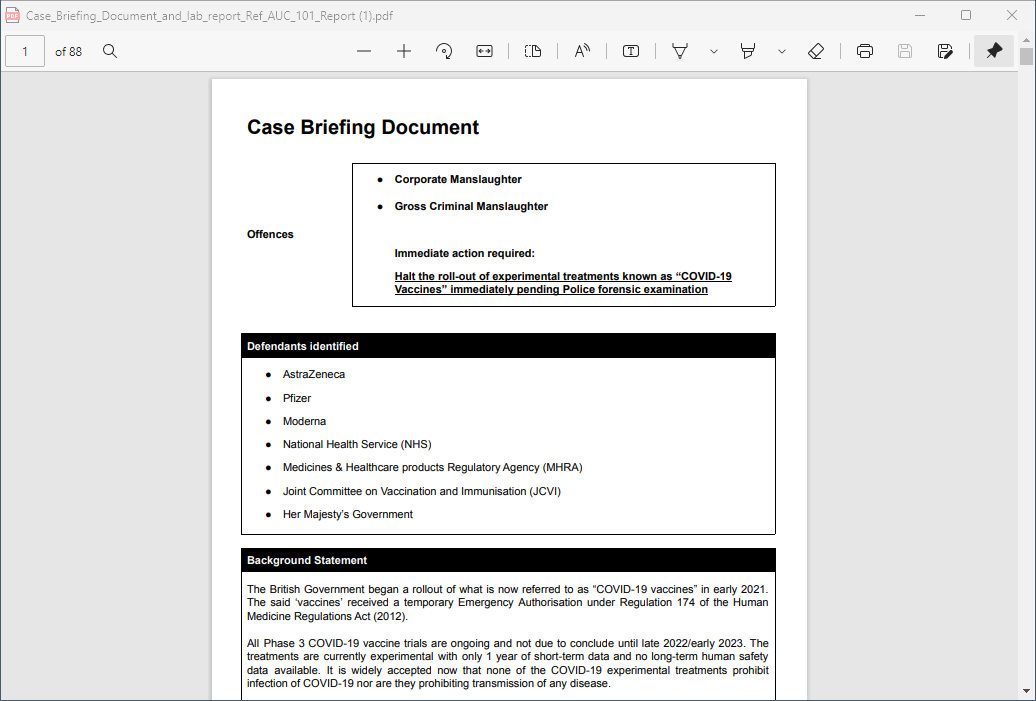This screenshot has height=701, width=1036.
Task: Expand the Draw tool options arrow
Action: pos(714,52)
